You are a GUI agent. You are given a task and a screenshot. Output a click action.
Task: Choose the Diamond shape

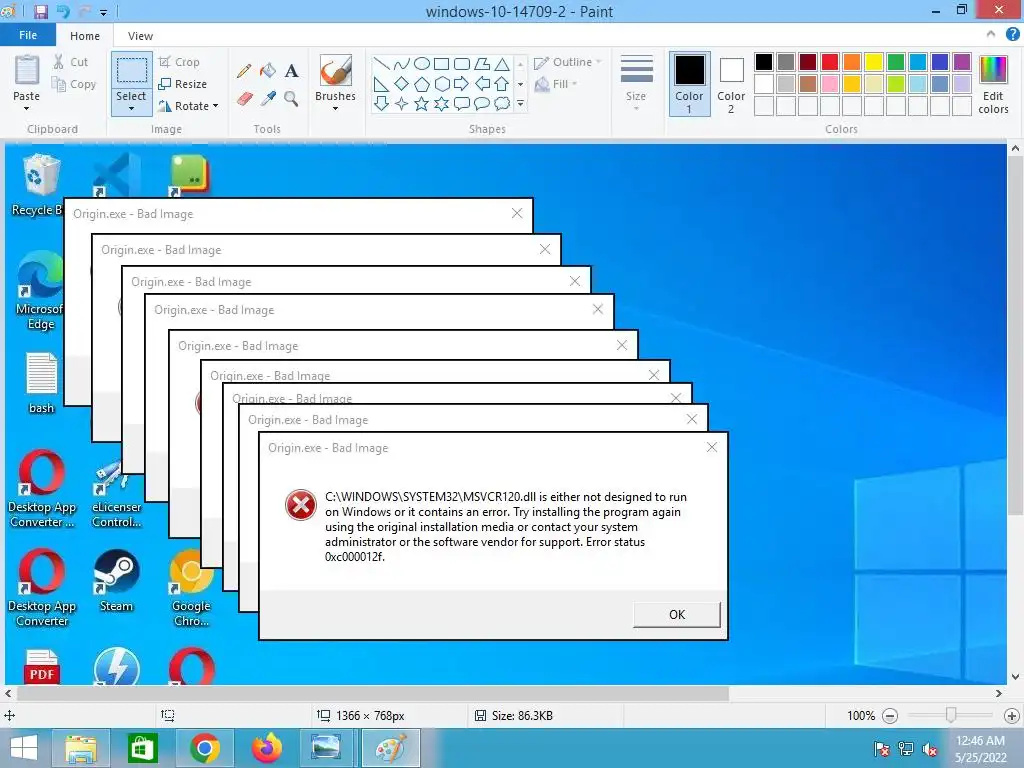pos(402,84)
